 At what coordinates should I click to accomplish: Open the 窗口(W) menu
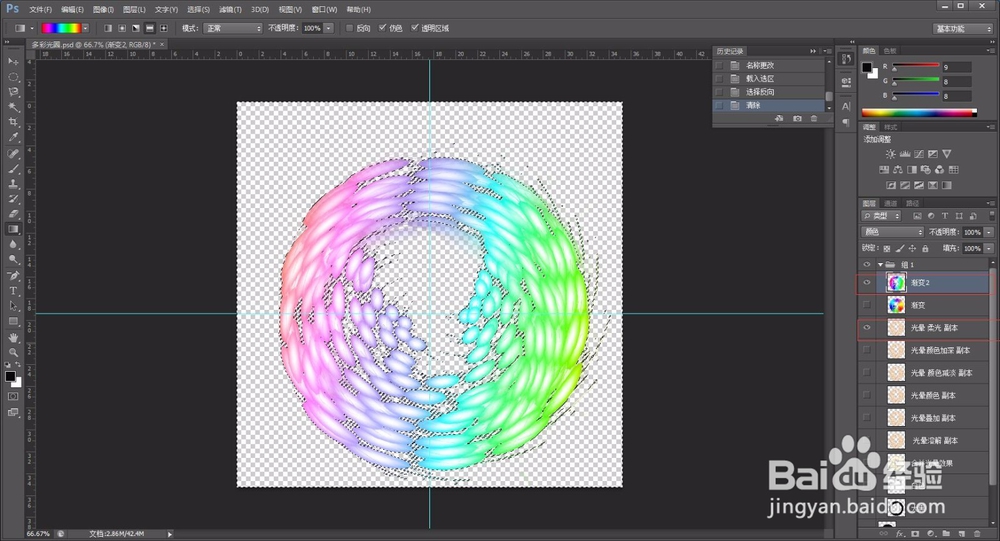[324, 10]
